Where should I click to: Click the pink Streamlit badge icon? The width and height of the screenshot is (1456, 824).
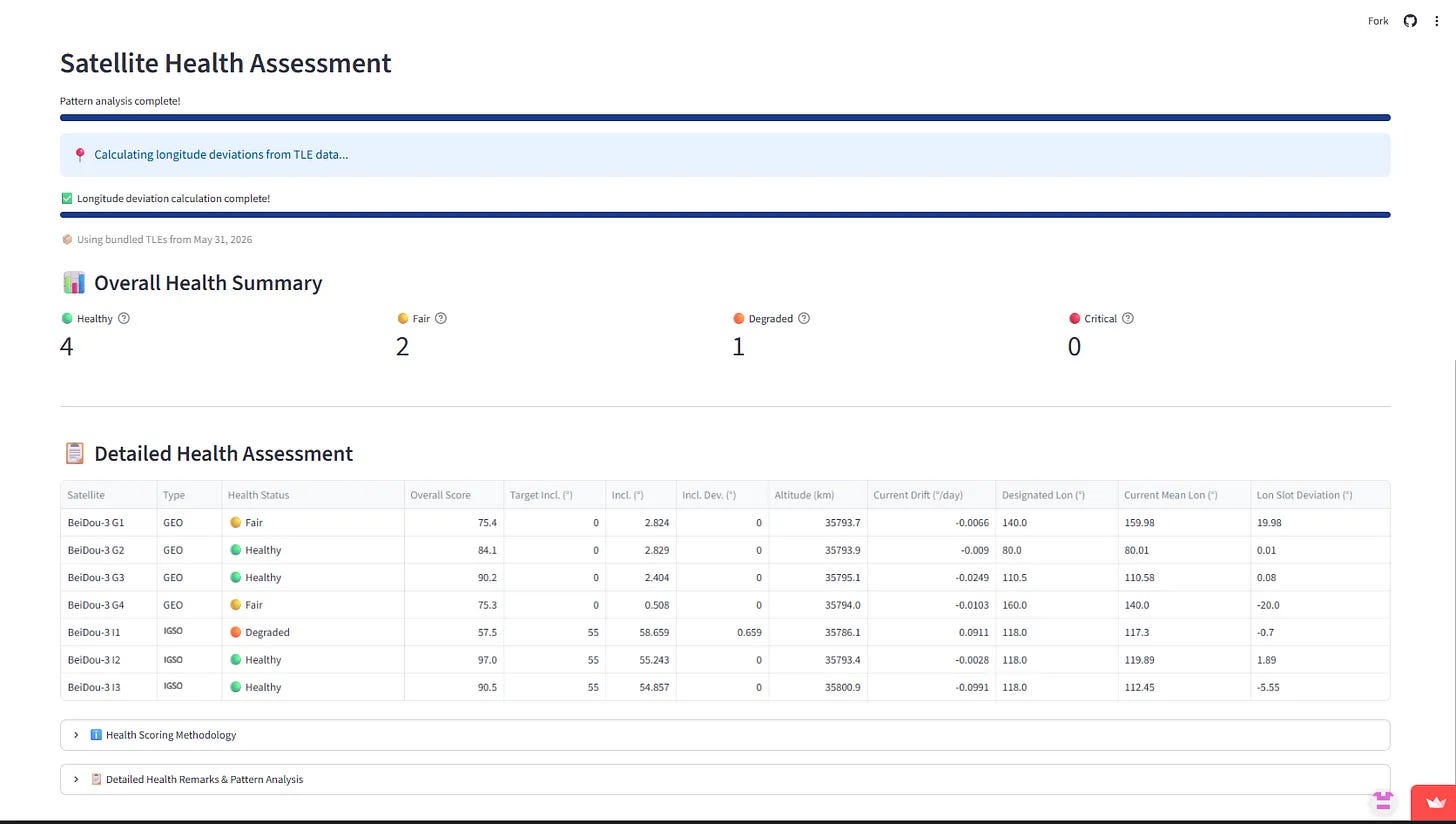pyautogui.click(x=1383, y=800)
